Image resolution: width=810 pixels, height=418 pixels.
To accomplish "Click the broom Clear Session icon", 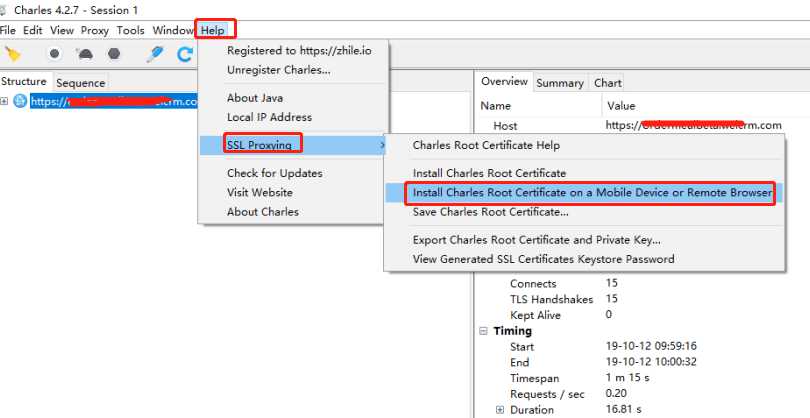I will coord(12,54).
